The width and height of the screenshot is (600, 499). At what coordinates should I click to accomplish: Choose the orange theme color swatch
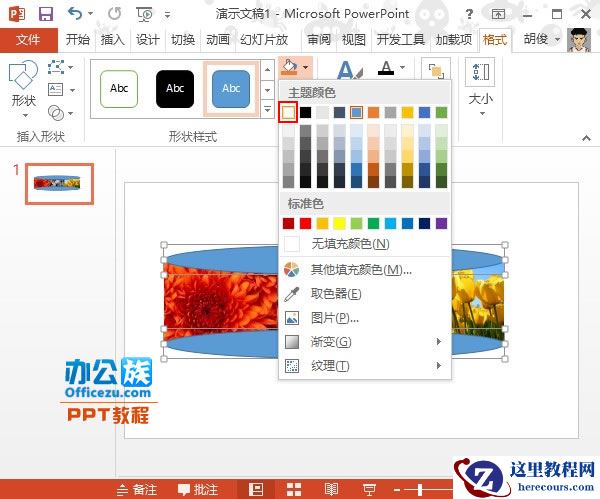click(373, 113)
